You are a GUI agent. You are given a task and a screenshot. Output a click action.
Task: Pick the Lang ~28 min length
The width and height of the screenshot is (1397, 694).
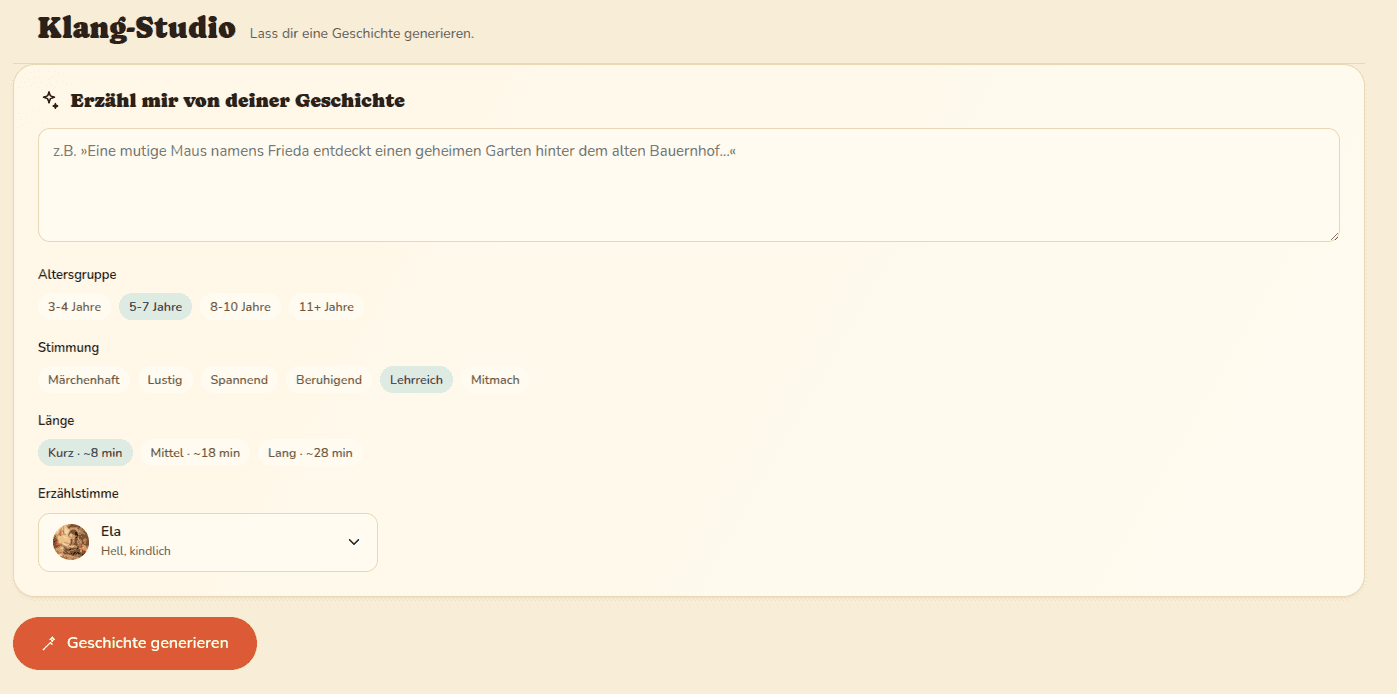click(x=310, y=453)
